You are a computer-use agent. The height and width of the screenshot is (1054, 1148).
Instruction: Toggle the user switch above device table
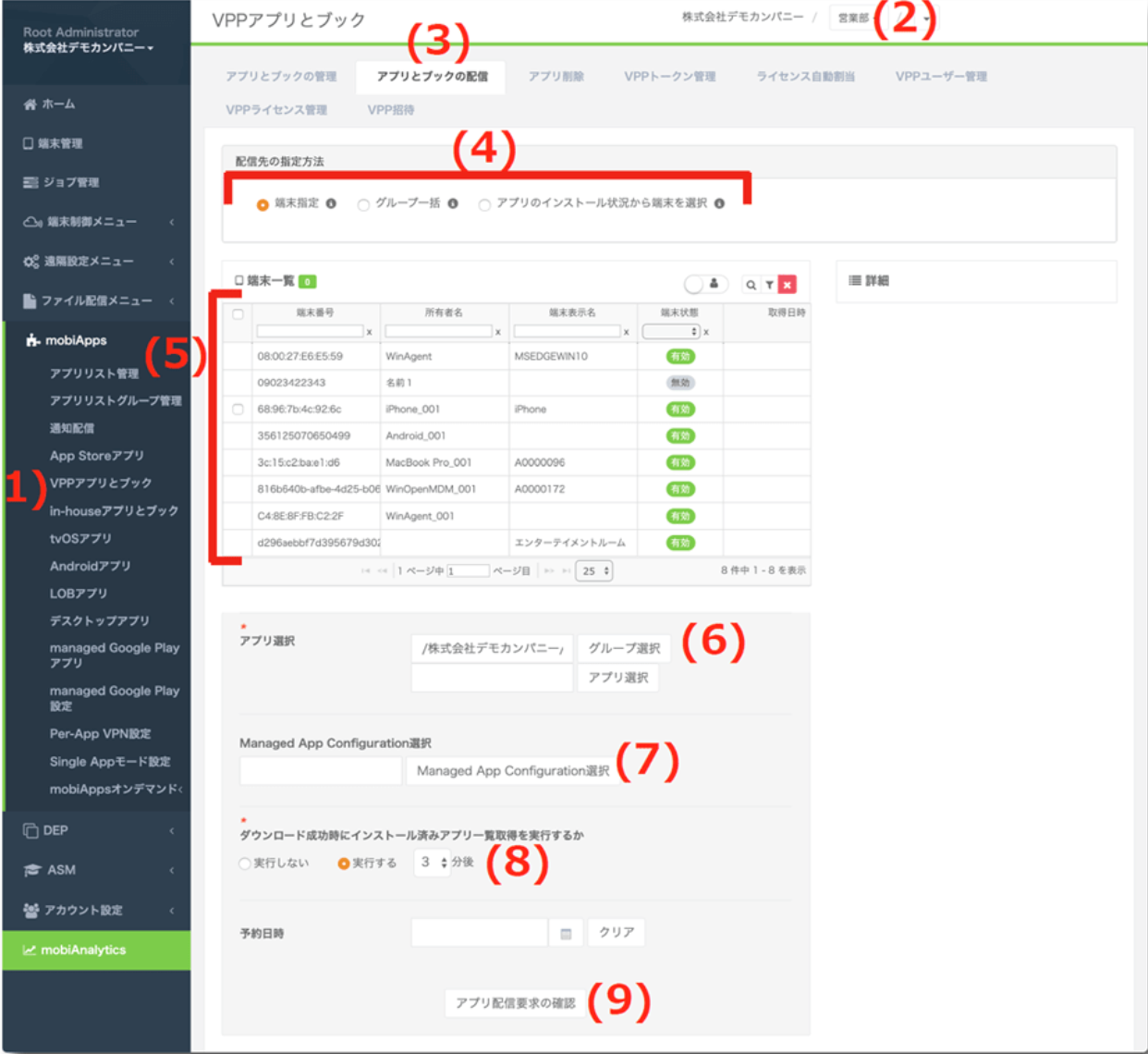(x=705, y=285)
